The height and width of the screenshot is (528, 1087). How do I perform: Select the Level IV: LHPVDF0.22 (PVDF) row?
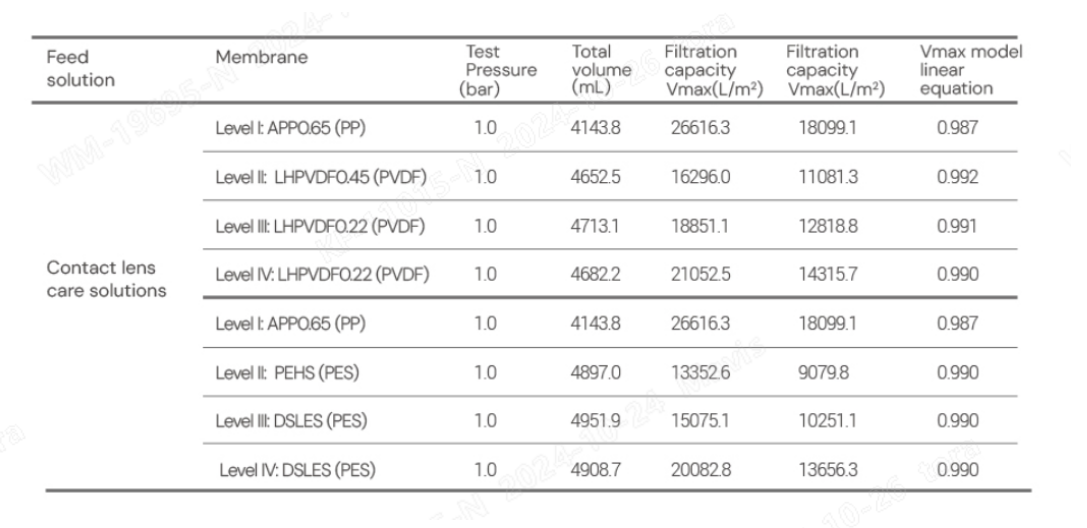click(x=610, y=274)
